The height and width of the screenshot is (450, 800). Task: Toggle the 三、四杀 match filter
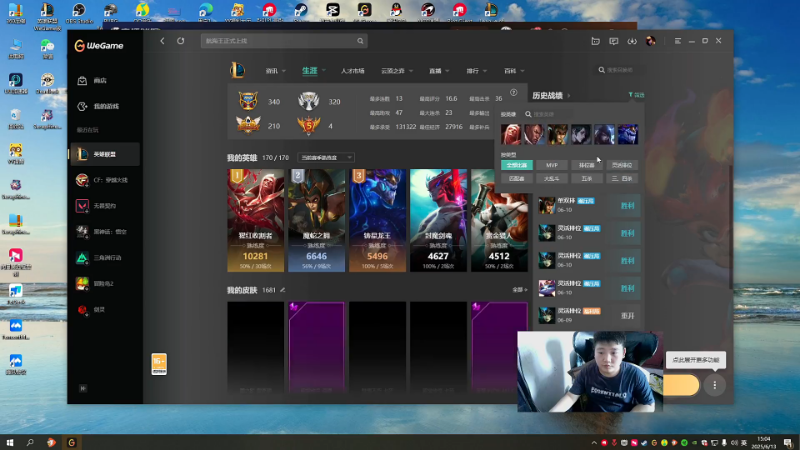(x=622, y=179)
